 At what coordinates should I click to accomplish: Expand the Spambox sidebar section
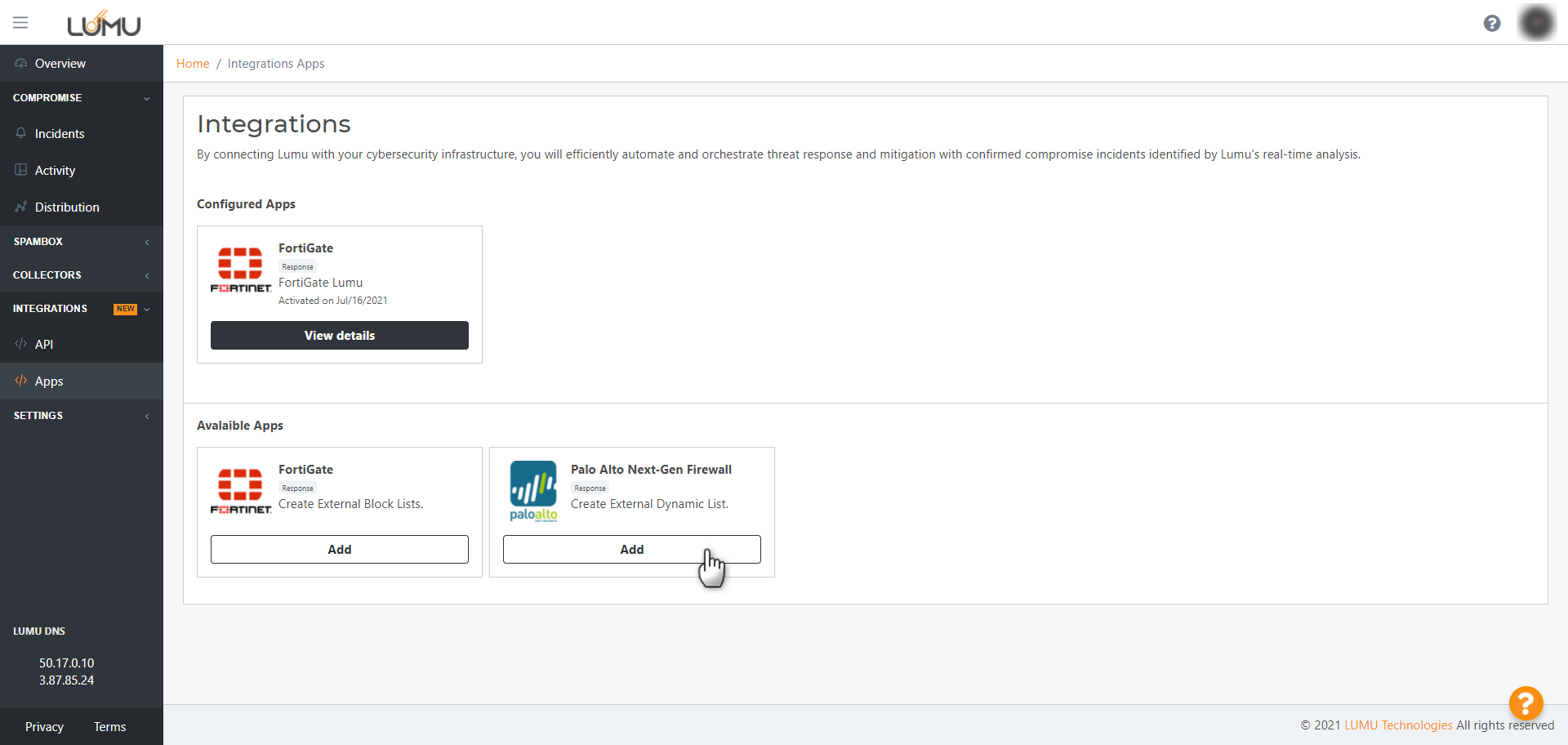point(82,242)
